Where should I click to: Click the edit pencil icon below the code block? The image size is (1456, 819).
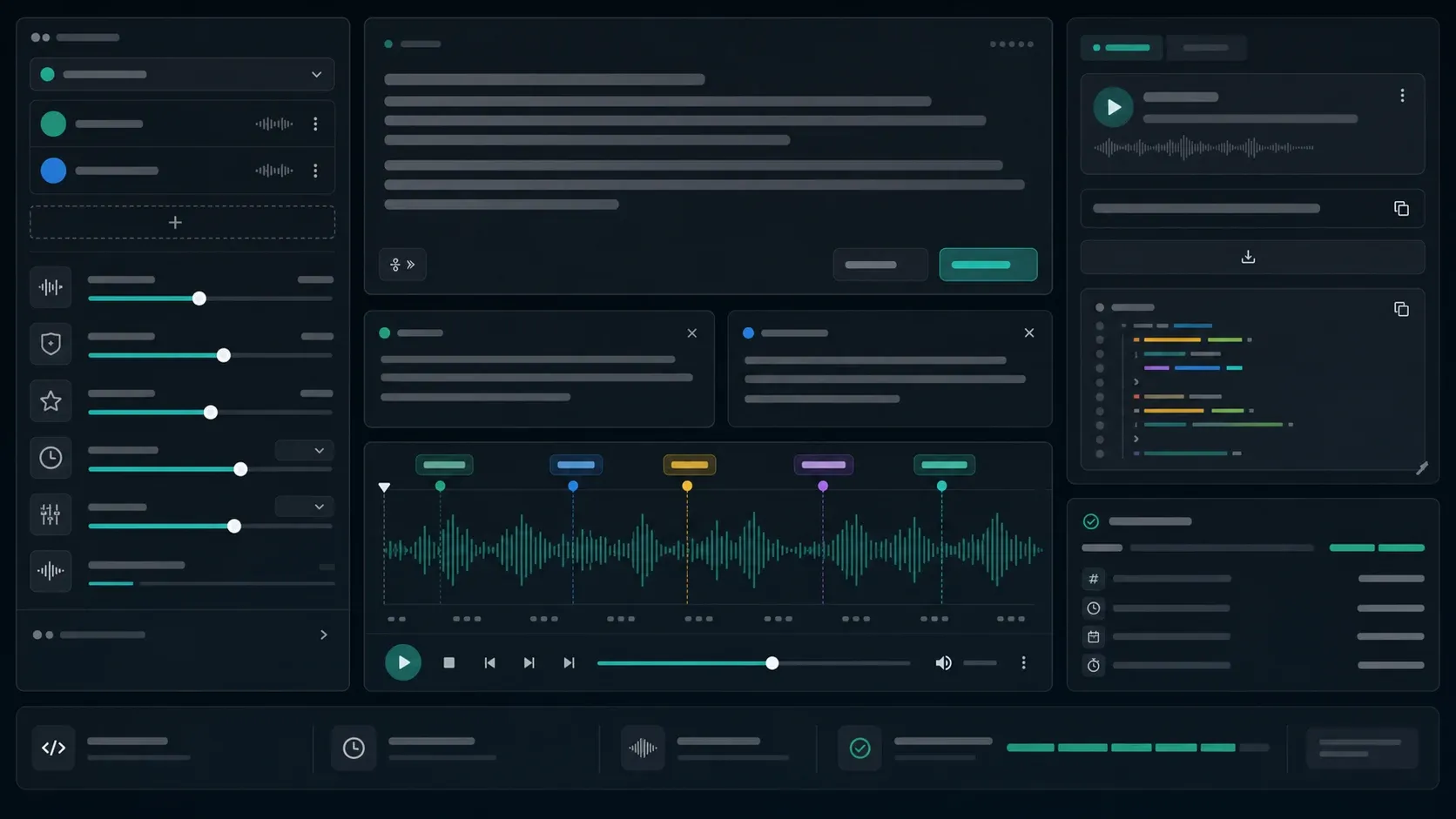1422,468
